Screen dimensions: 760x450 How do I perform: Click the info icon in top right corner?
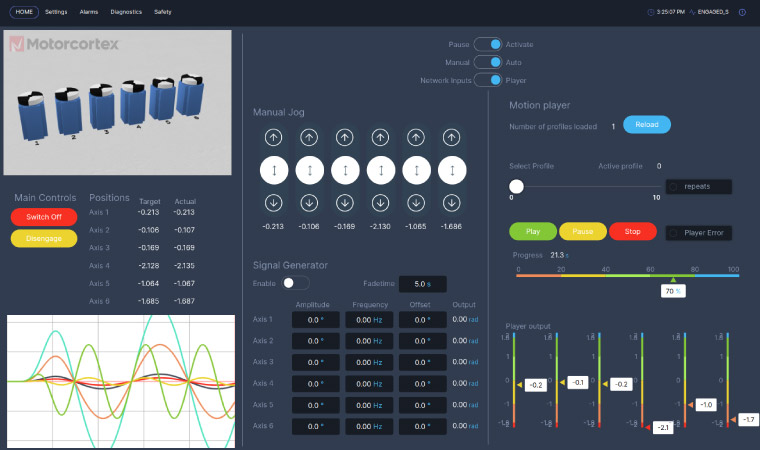(742, 12)
